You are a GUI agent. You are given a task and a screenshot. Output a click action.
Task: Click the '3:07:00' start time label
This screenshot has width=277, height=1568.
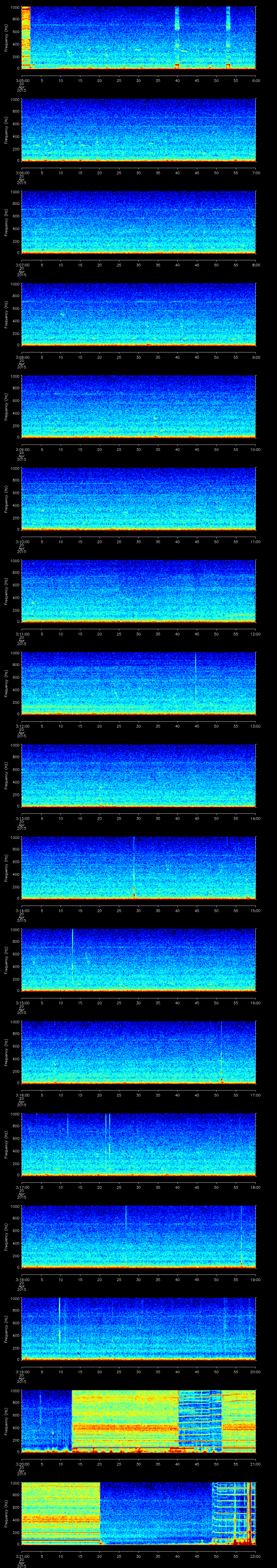pos(21,265)
